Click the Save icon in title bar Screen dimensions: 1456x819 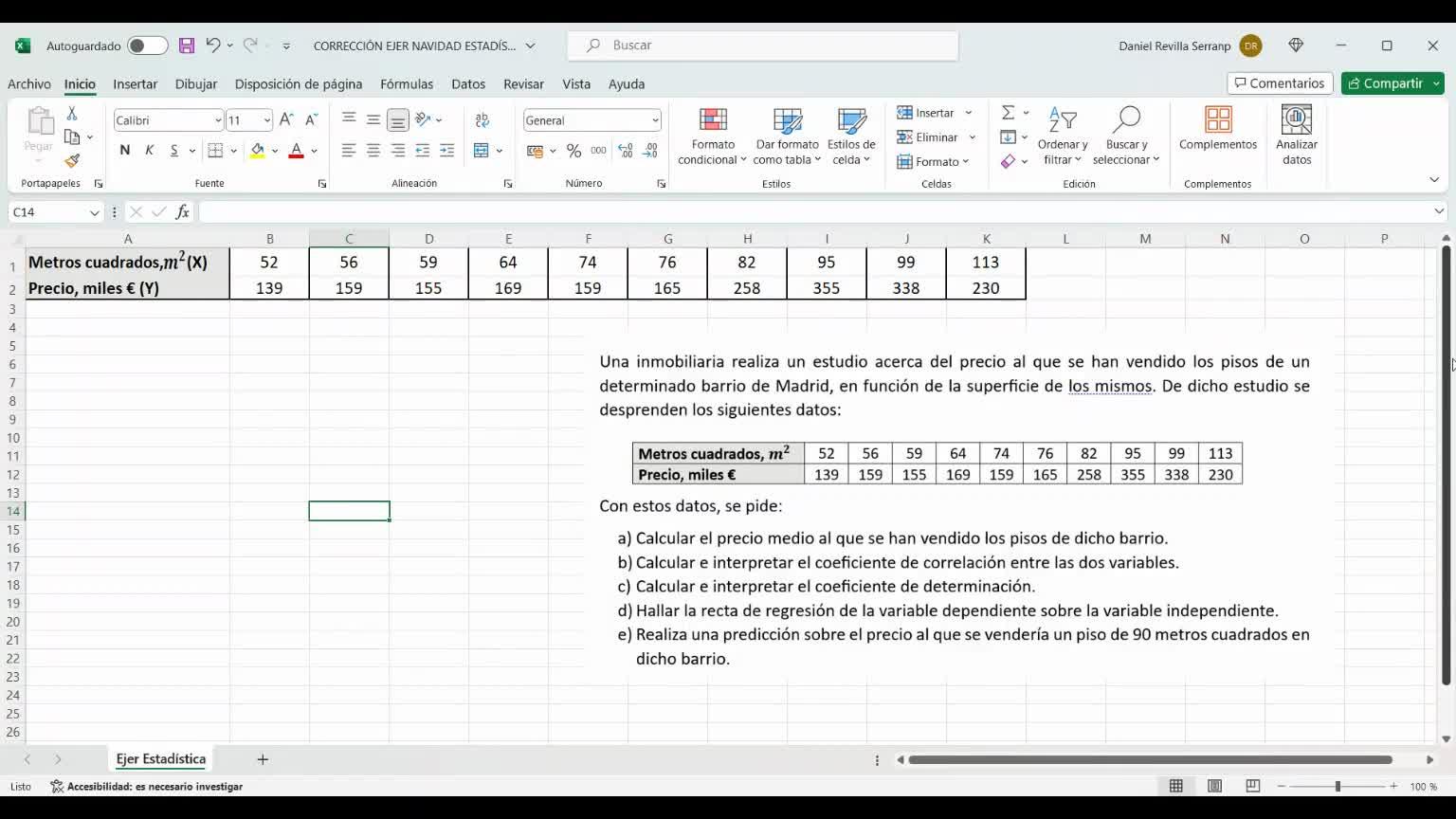point(187,45)
